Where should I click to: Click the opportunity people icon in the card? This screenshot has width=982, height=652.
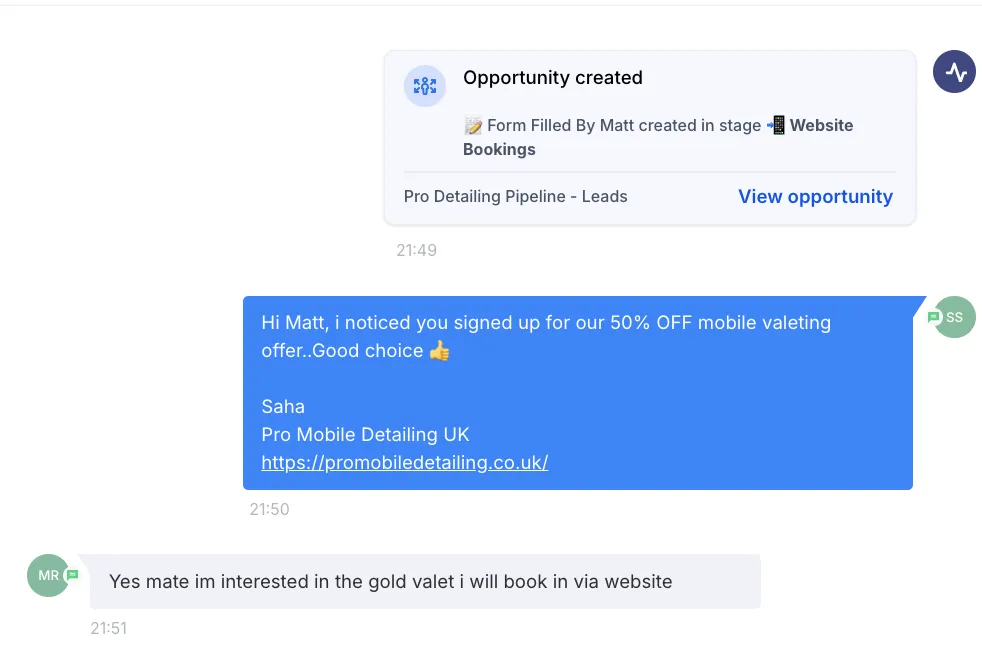click(x=425, y=86)
